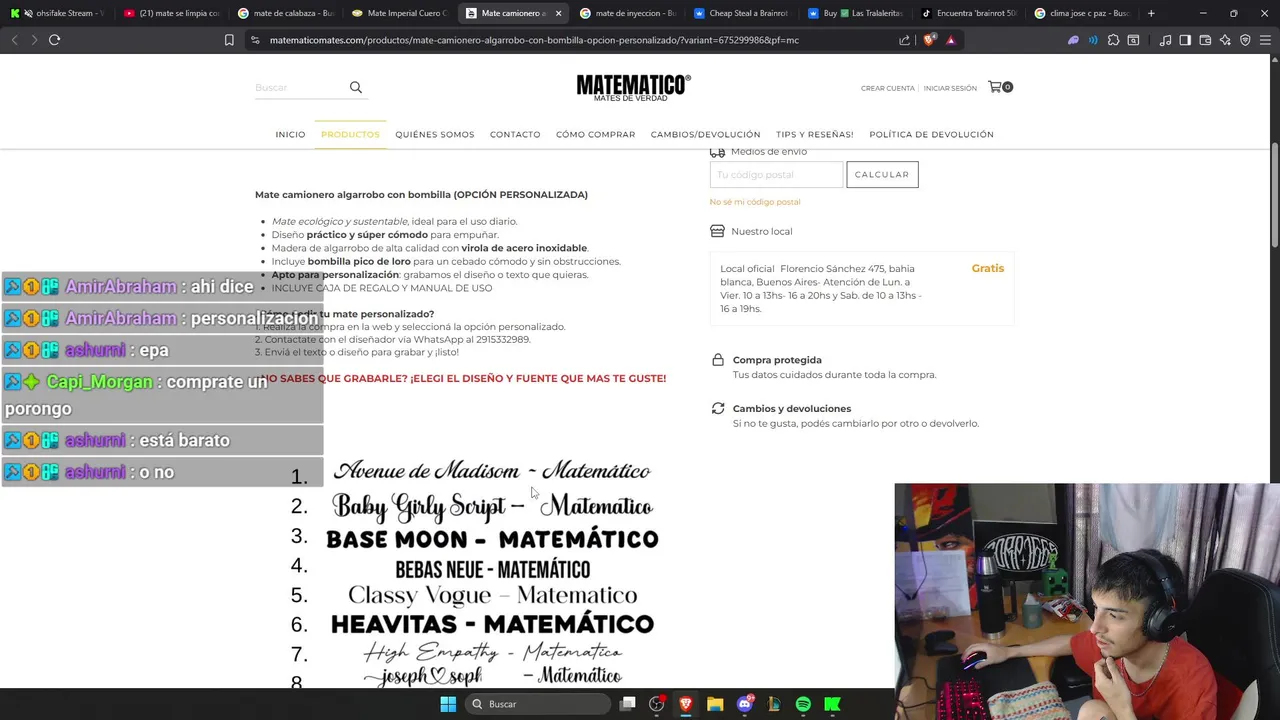The image size is (1280, 720).
Task: Click the CALCULAR shipping button
Action: point(882,175)
